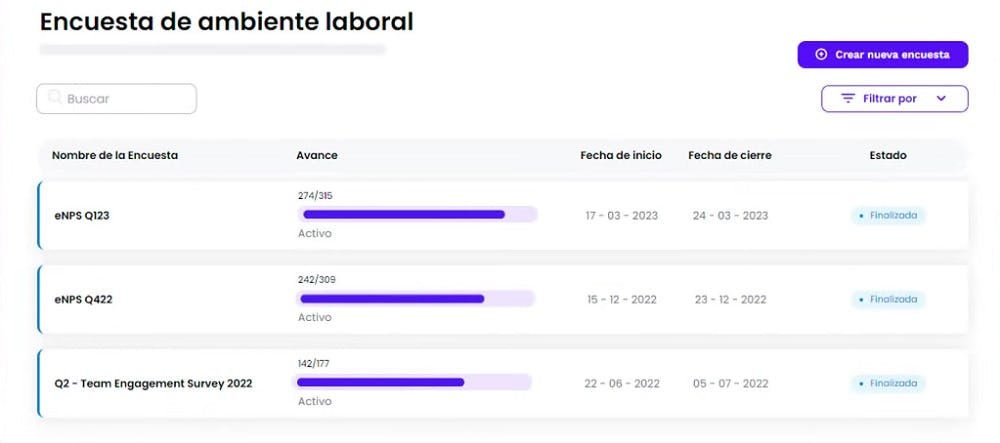Viewport: 1000px width, 443px height.
Task: Sort by Fecha de cierre column
Action: click(730, 156)
